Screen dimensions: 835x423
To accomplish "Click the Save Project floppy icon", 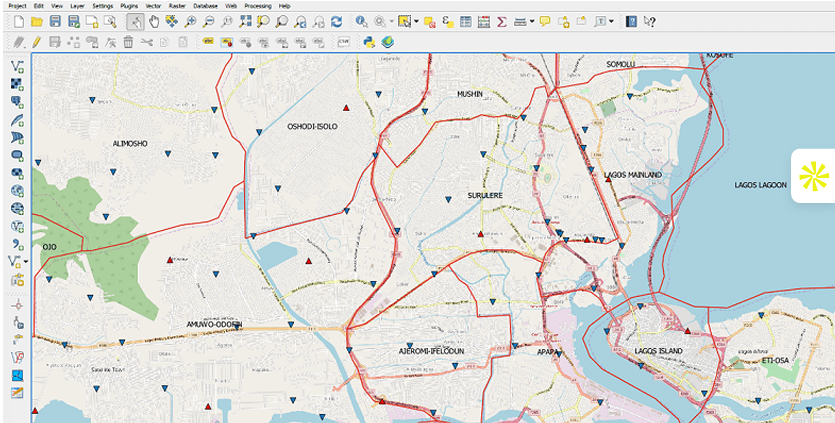I will pyautogui.click(x=55, y=21).
